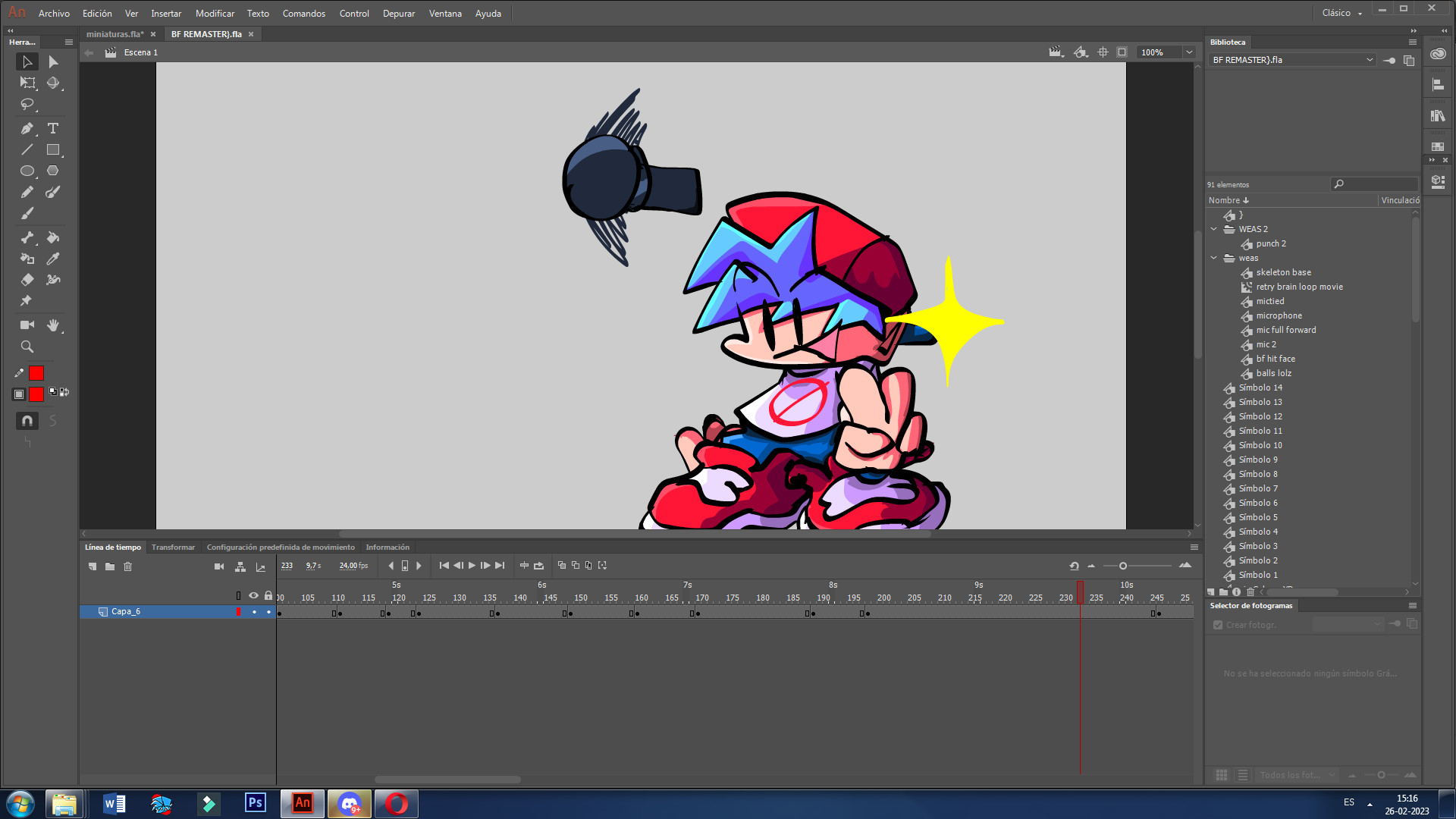Select the Free Transform tool
Viewport: 1456px width, 819px height.
pyautogui.click(x=27, y=83)
